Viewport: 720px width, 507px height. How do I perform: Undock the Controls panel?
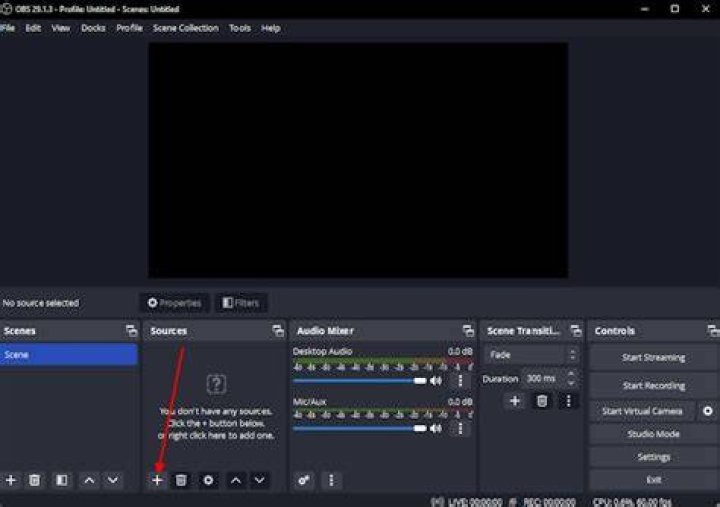713,331
